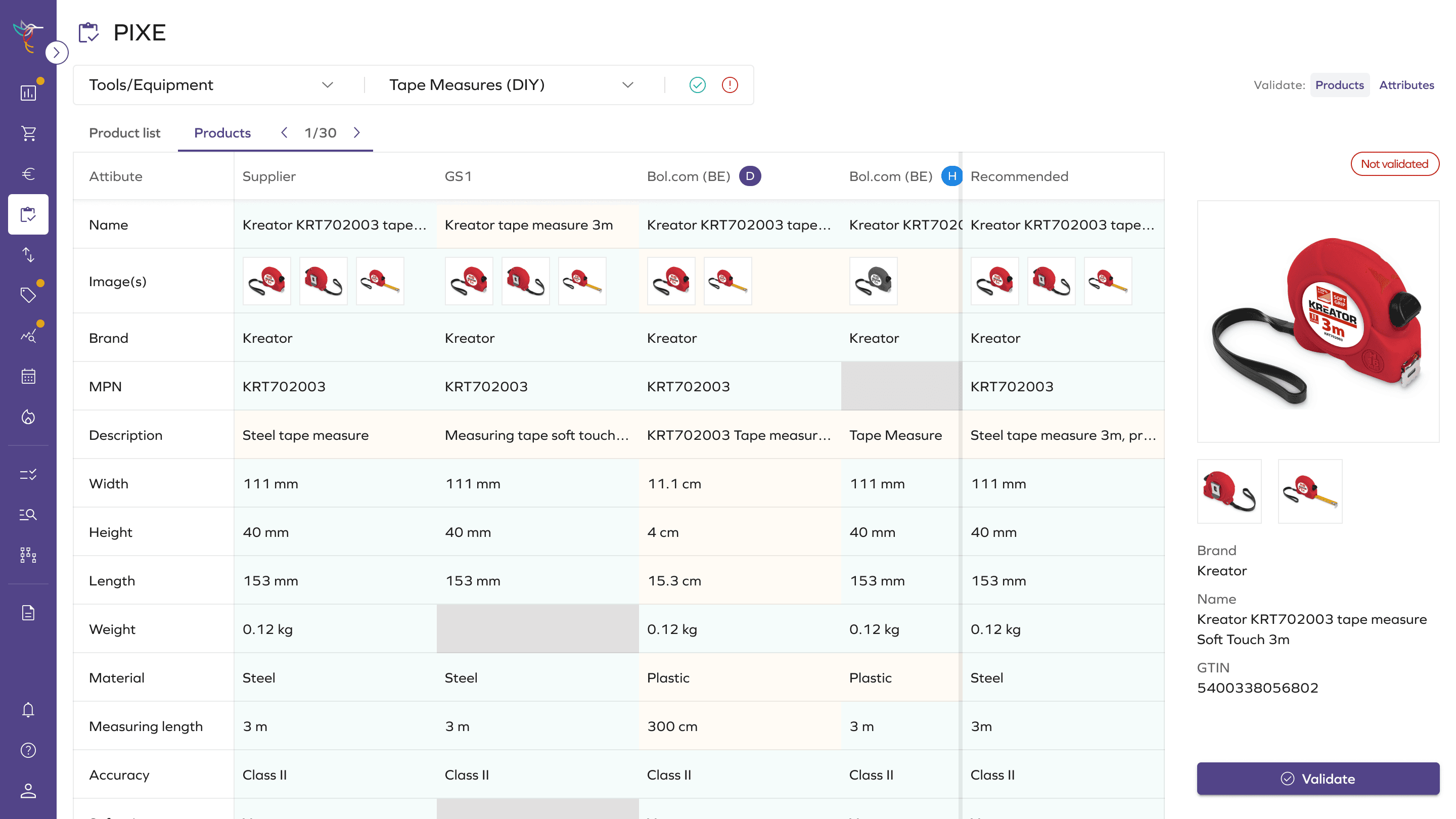The width and height of the screenshot is (1456, 819).
Task: Click the price tag sidebar icon
Action: pyautogui.click(x=28, y=294)
